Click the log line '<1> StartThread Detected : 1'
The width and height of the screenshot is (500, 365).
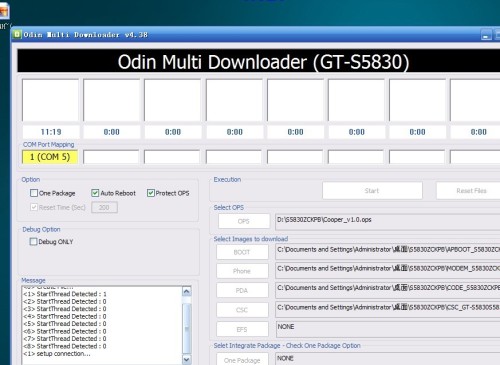(65, 294)
